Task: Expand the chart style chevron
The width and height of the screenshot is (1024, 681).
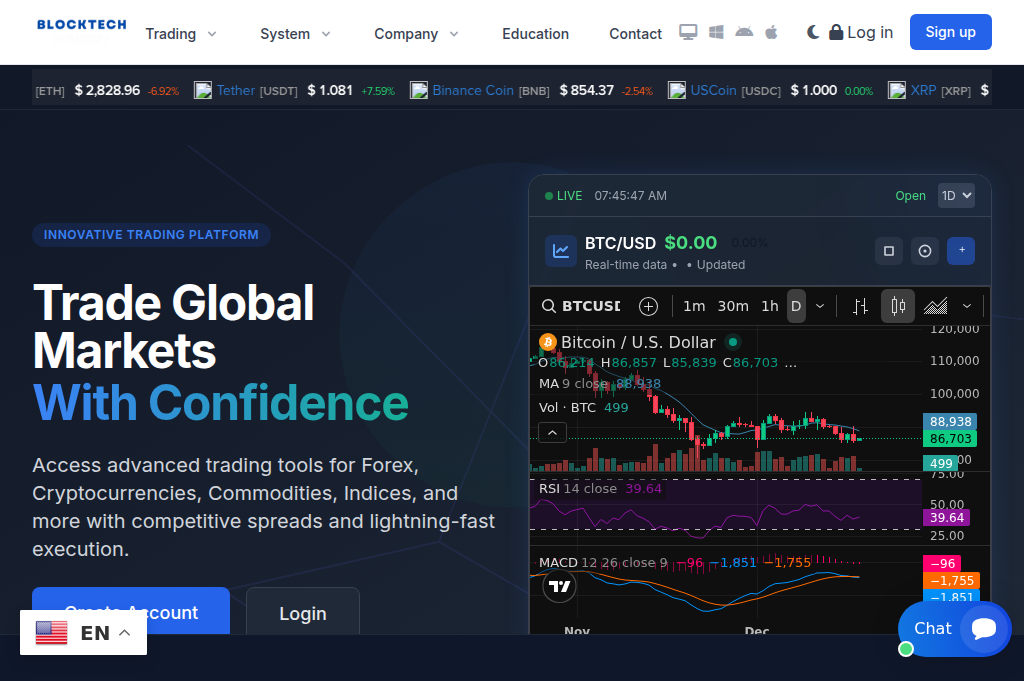Action: click(x=967, y=306)
